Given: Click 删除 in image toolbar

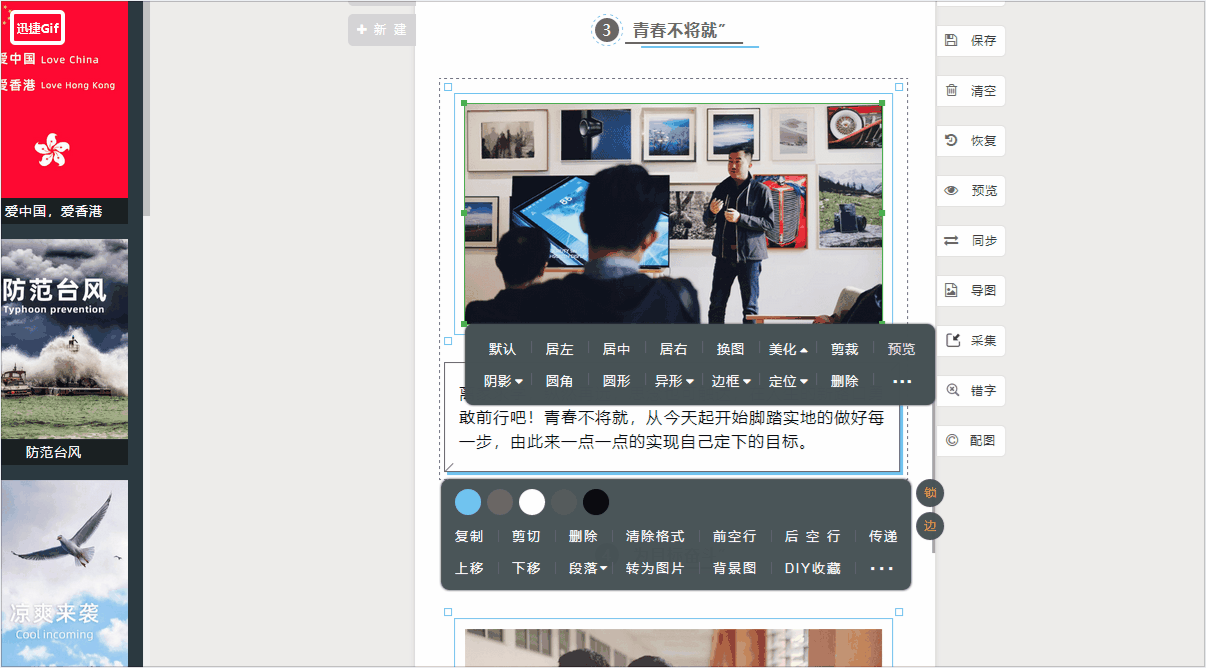Looking at the screenshot, I should (844, 381).
